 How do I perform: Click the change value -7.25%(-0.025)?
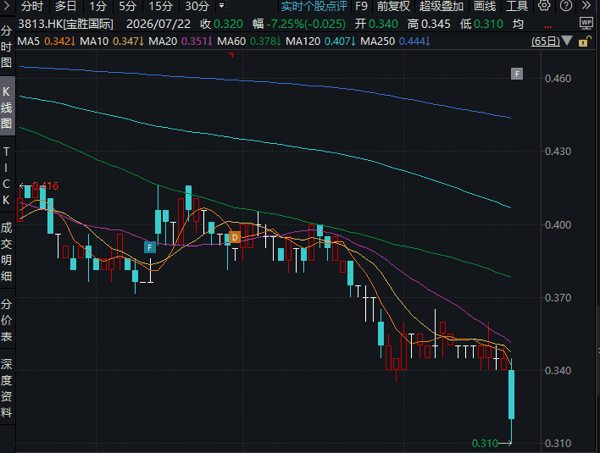pos(306,24)
